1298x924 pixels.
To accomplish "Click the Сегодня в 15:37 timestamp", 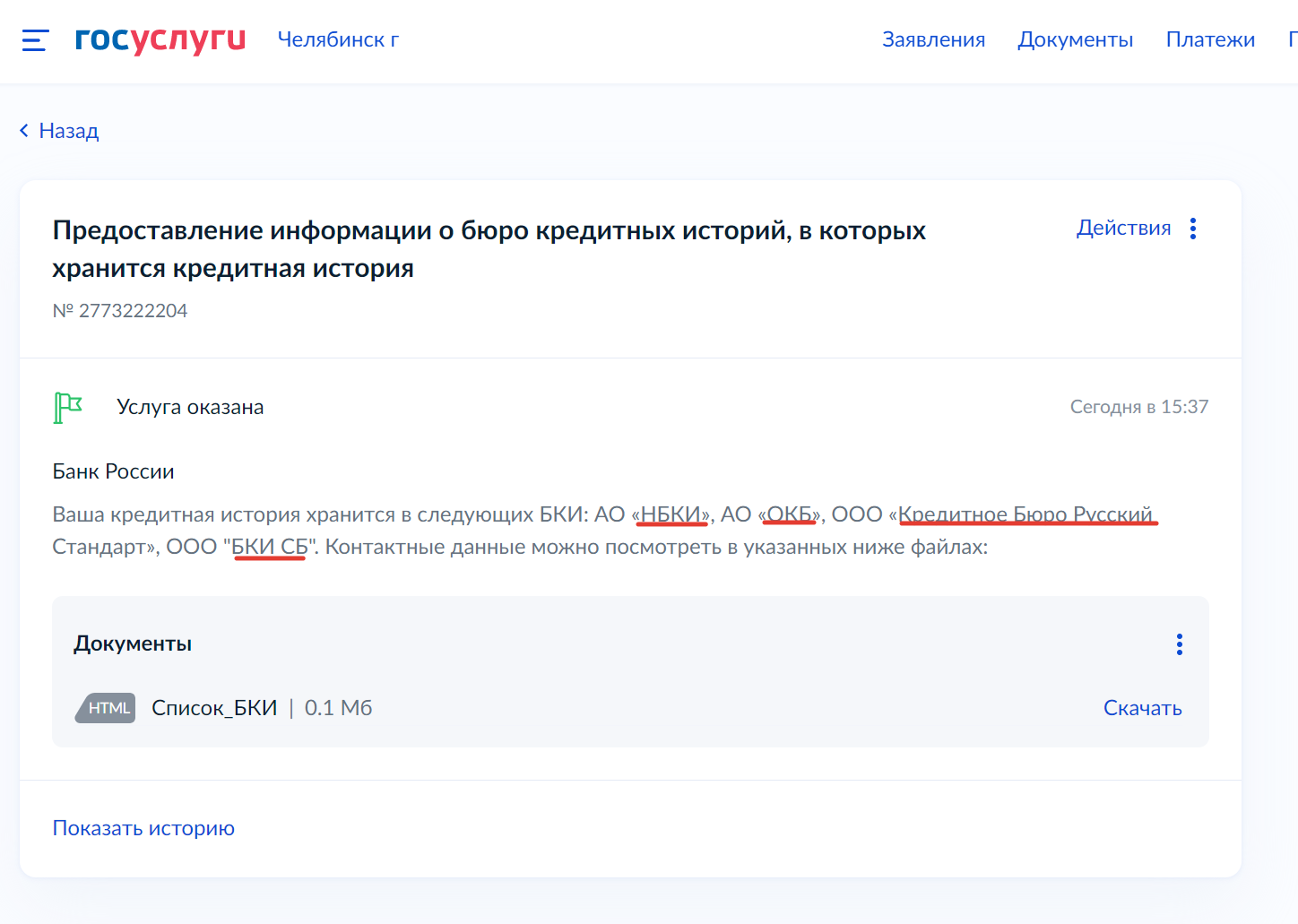I will pos(1138,407).
